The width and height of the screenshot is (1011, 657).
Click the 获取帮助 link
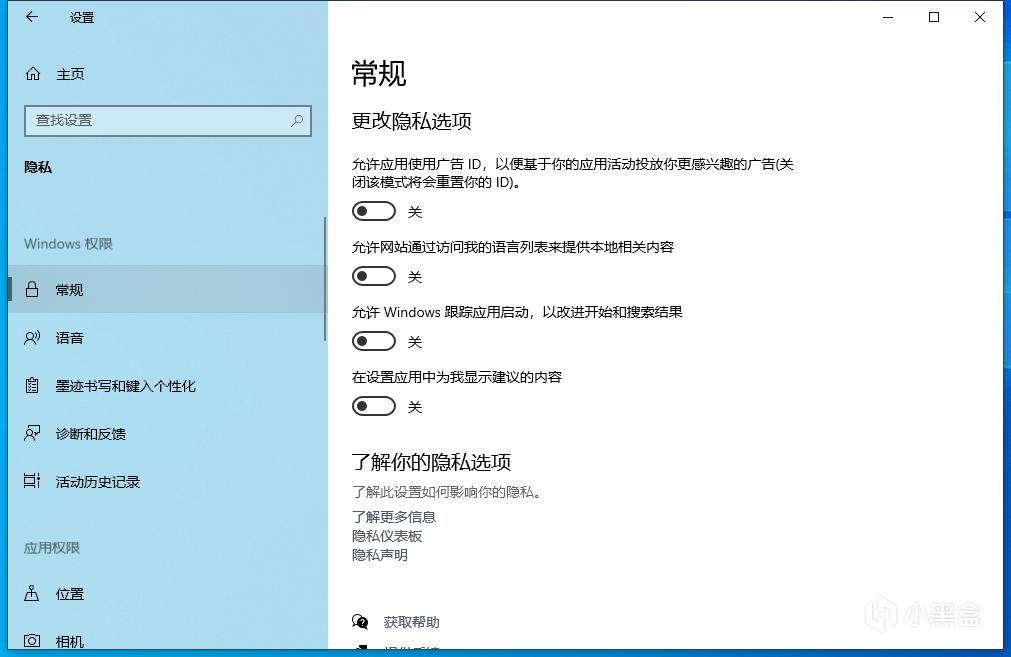tap(411, 622)
